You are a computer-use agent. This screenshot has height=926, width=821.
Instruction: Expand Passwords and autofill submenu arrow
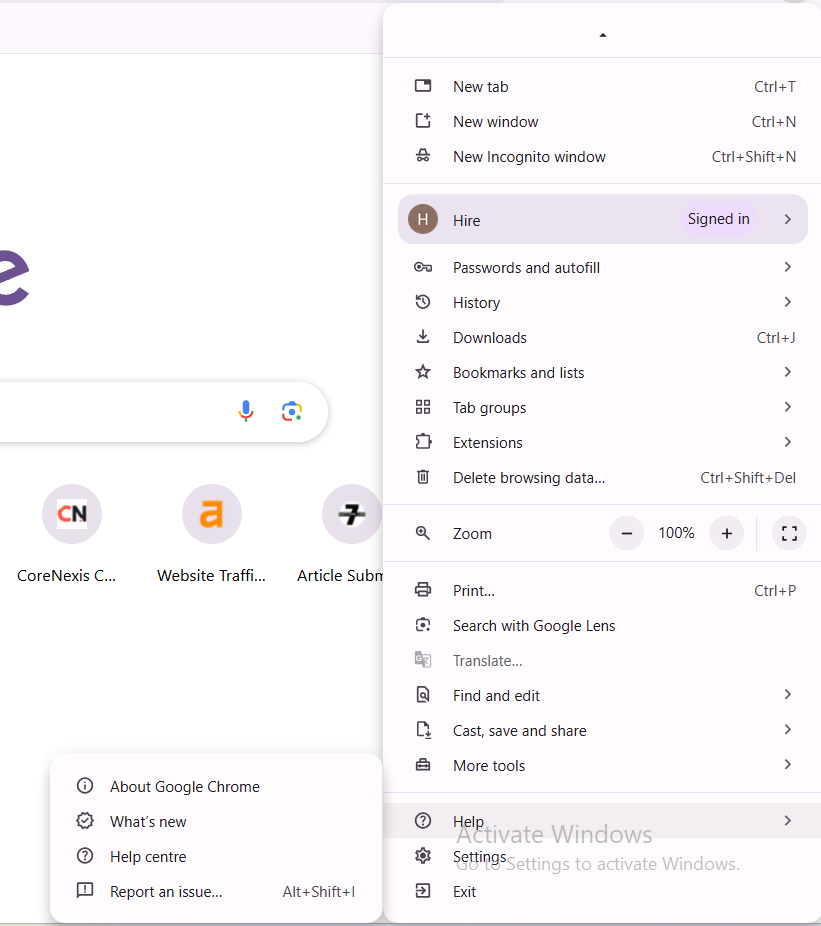(x=788, y=267)
